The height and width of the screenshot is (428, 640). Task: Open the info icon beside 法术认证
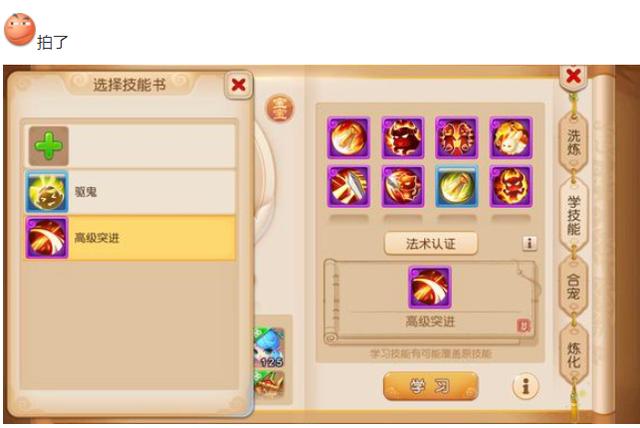(529, 244)
